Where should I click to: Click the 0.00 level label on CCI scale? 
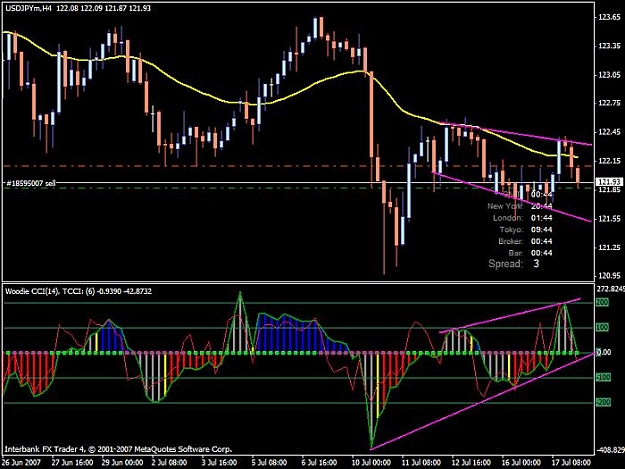click(603, 352)
